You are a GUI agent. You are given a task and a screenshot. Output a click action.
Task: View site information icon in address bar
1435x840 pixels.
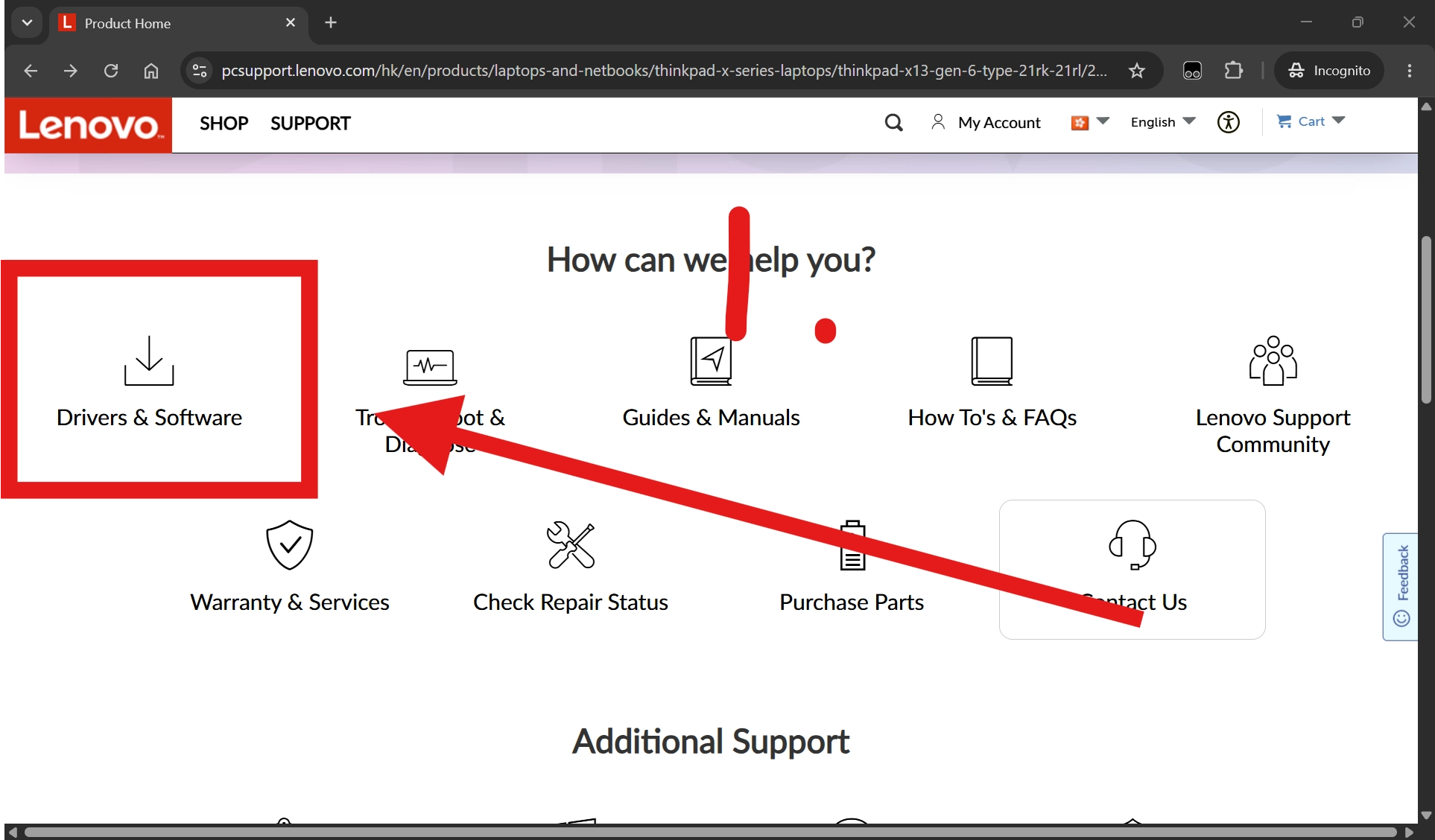tap(199, 71)
